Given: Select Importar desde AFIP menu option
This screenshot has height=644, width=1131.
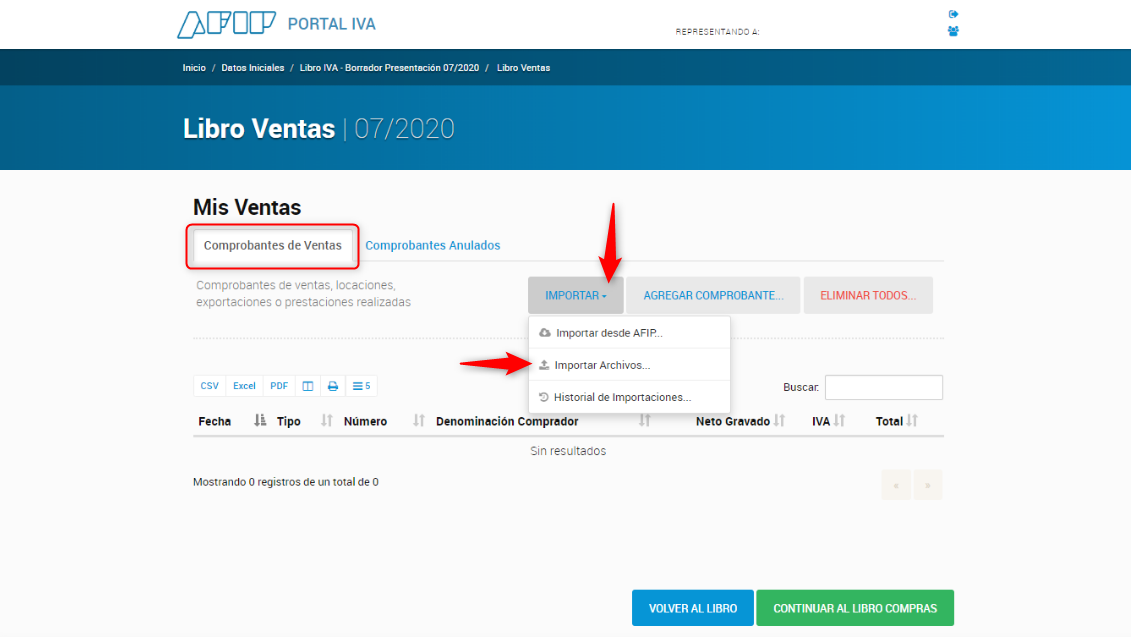Looking at the screenshot, I should point(609,333).
